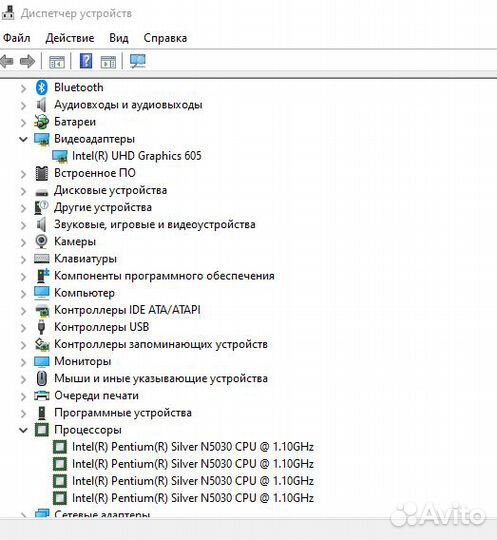Expand the Камеры category arrow
497x540 pixels.
(23, 242)
